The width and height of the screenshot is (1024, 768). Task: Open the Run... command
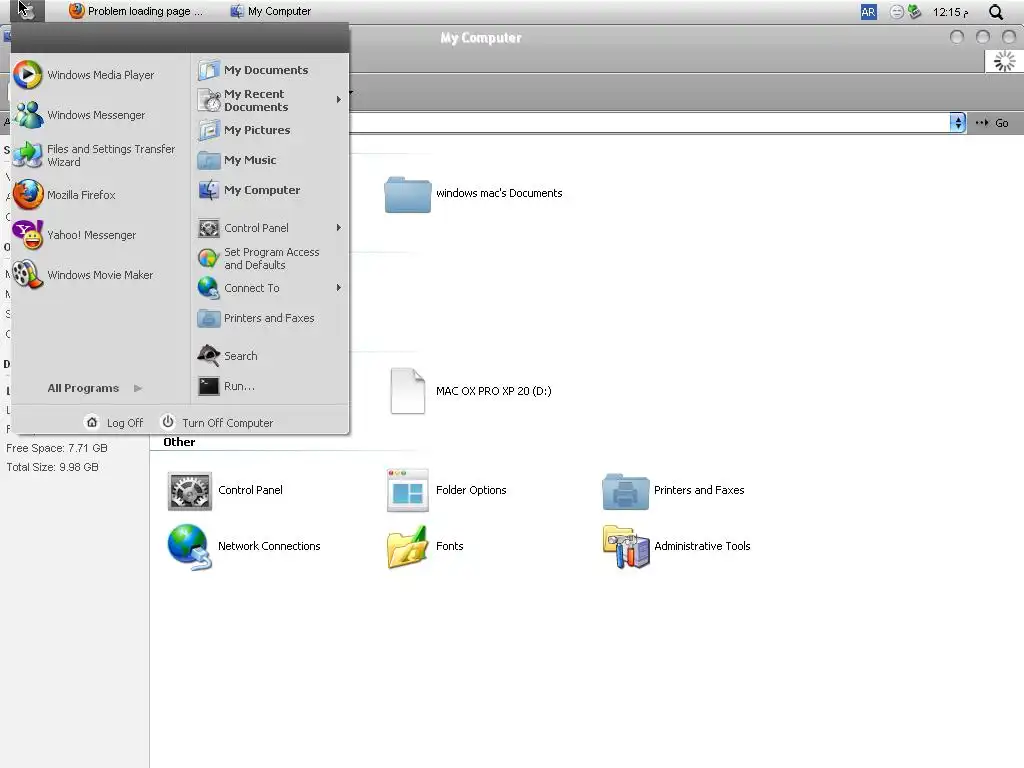click(x=227, y=386)
